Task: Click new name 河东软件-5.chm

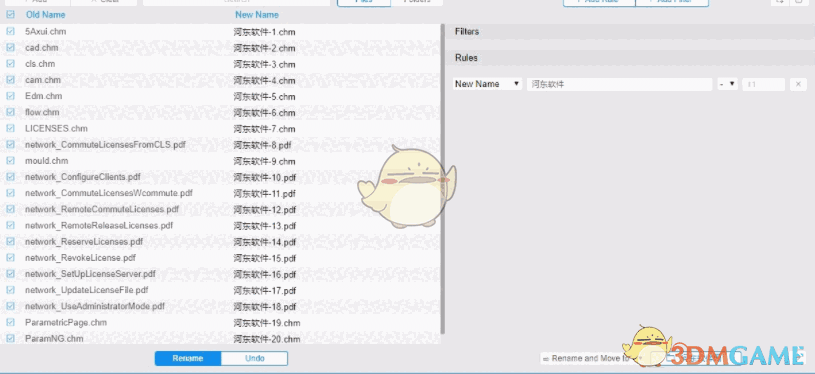Action: (x=264, y=97)
